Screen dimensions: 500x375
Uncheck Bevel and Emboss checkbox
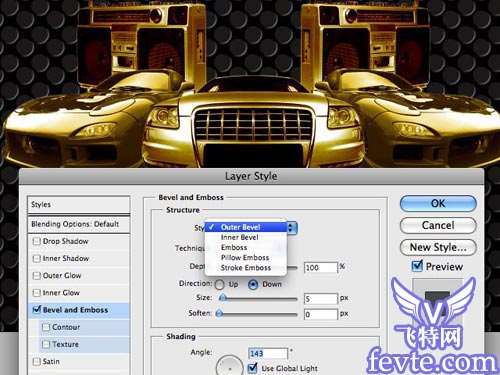click(37, 310)
